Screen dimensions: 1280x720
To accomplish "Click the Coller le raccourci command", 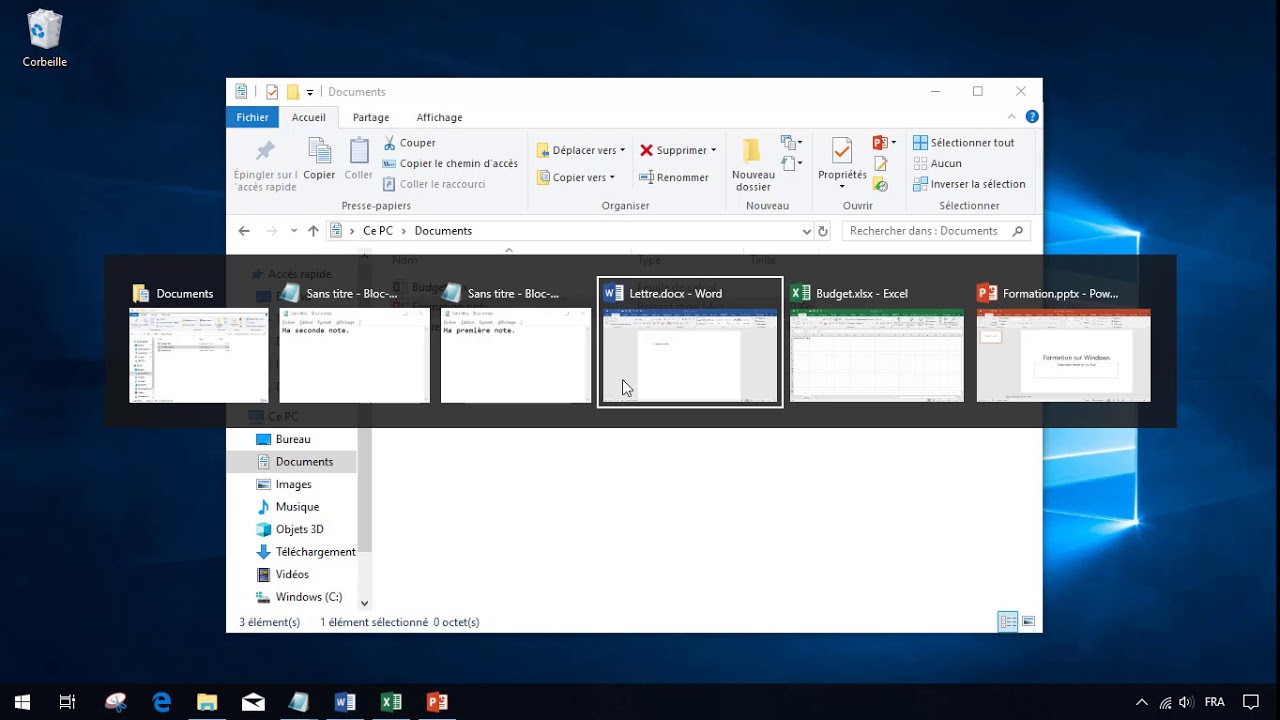I will [434, 184].
